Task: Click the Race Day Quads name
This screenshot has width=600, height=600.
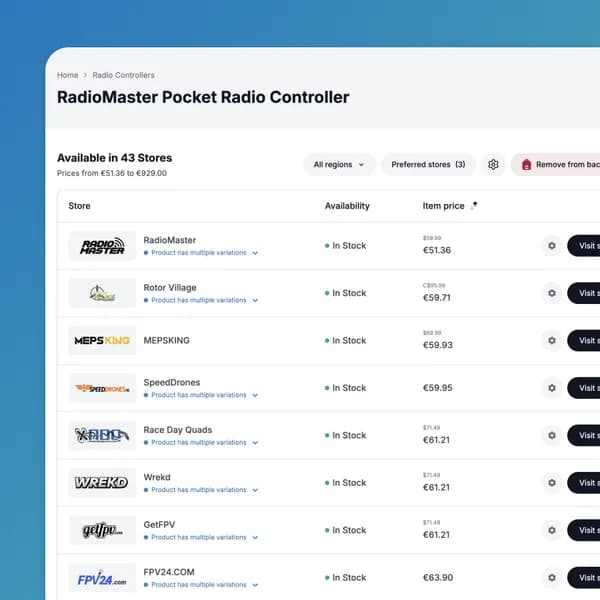Action: [178, 430]
